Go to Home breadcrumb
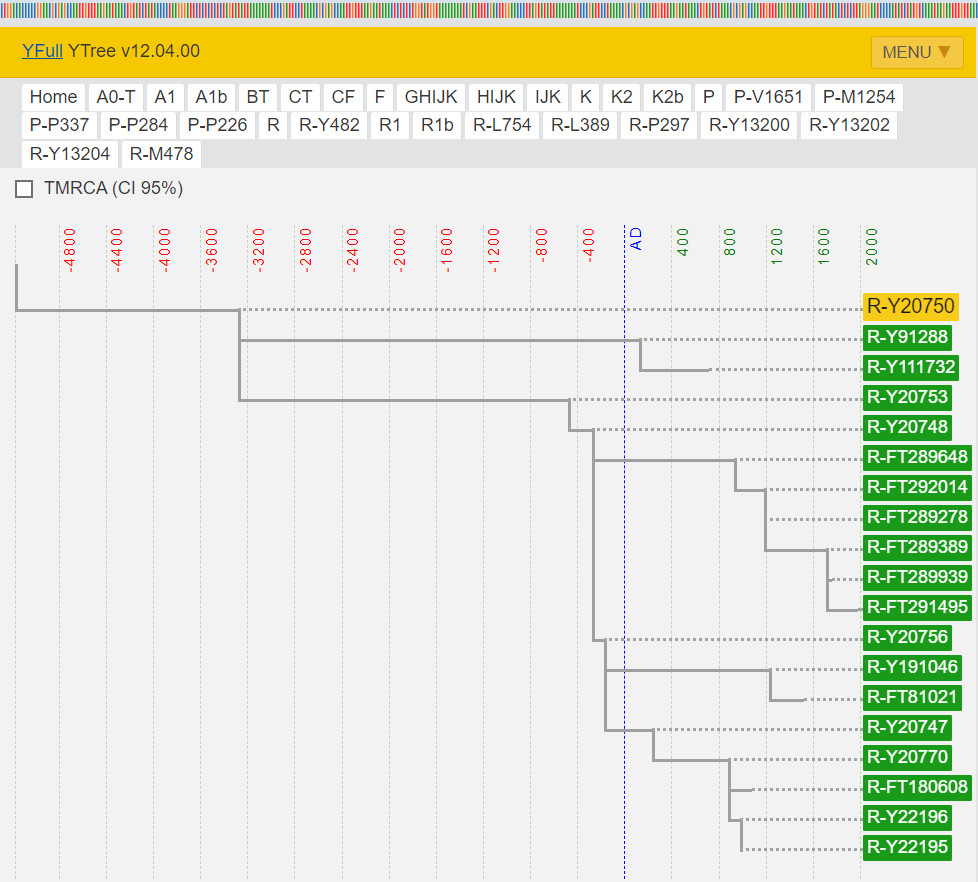The height and width of the screenshot is (882, 978). point(53,97)
